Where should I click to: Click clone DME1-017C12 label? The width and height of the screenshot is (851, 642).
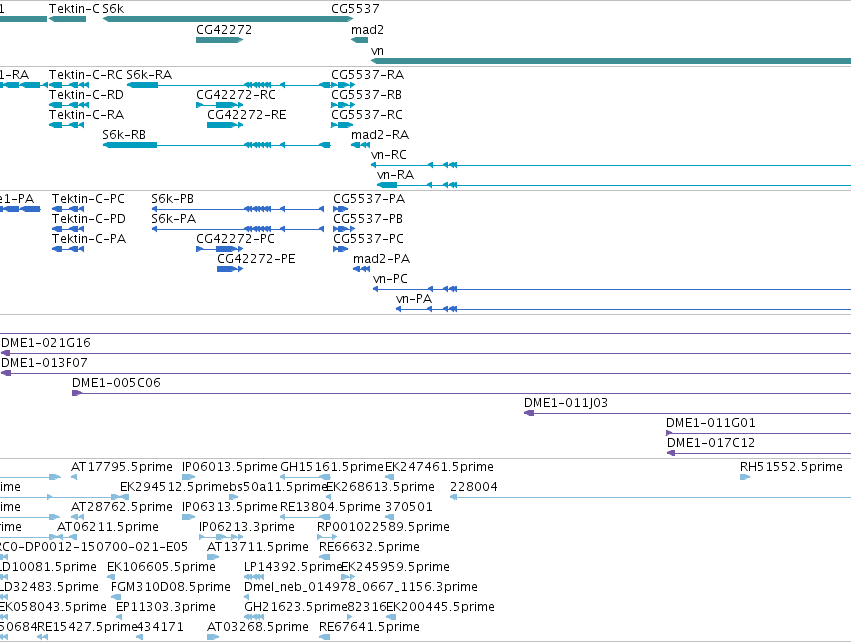711,443
